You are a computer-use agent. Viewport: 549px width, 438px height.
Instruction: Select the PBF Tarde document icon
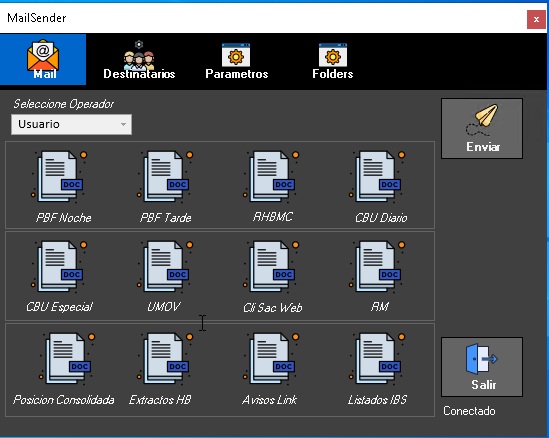(165, 176)
